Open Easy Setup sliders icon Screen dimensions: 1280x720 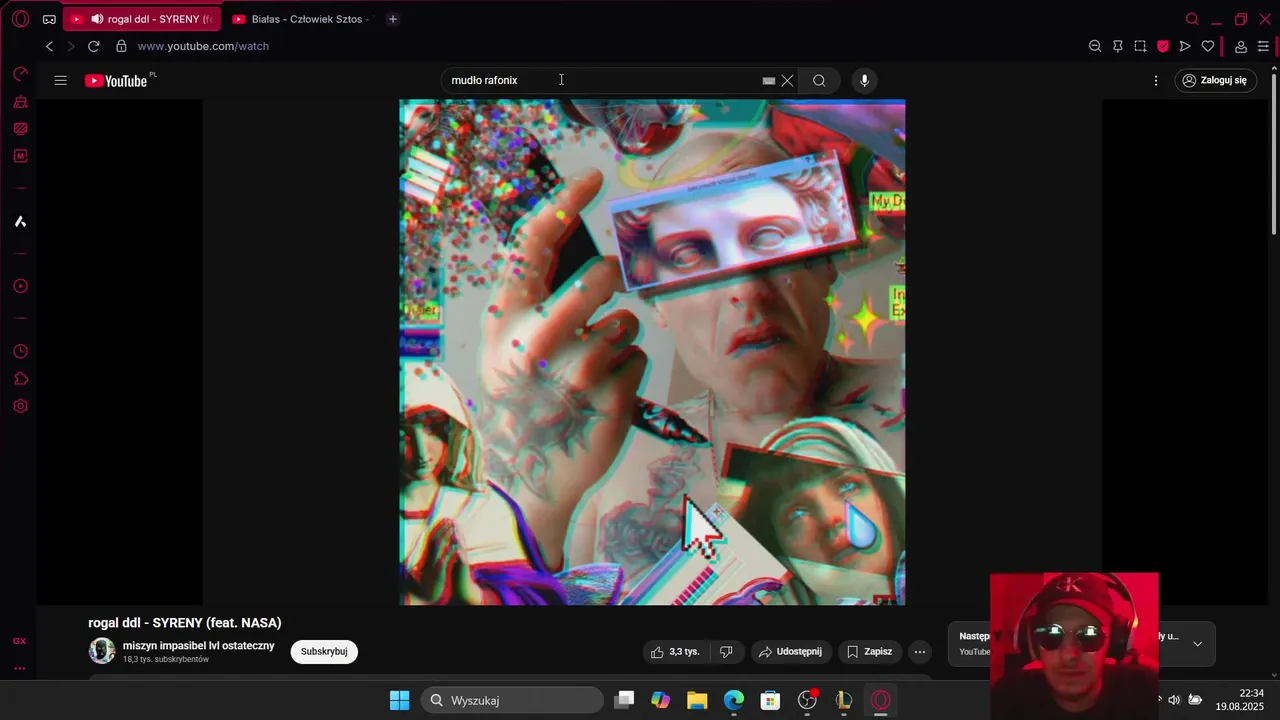tap(1263, 46)
